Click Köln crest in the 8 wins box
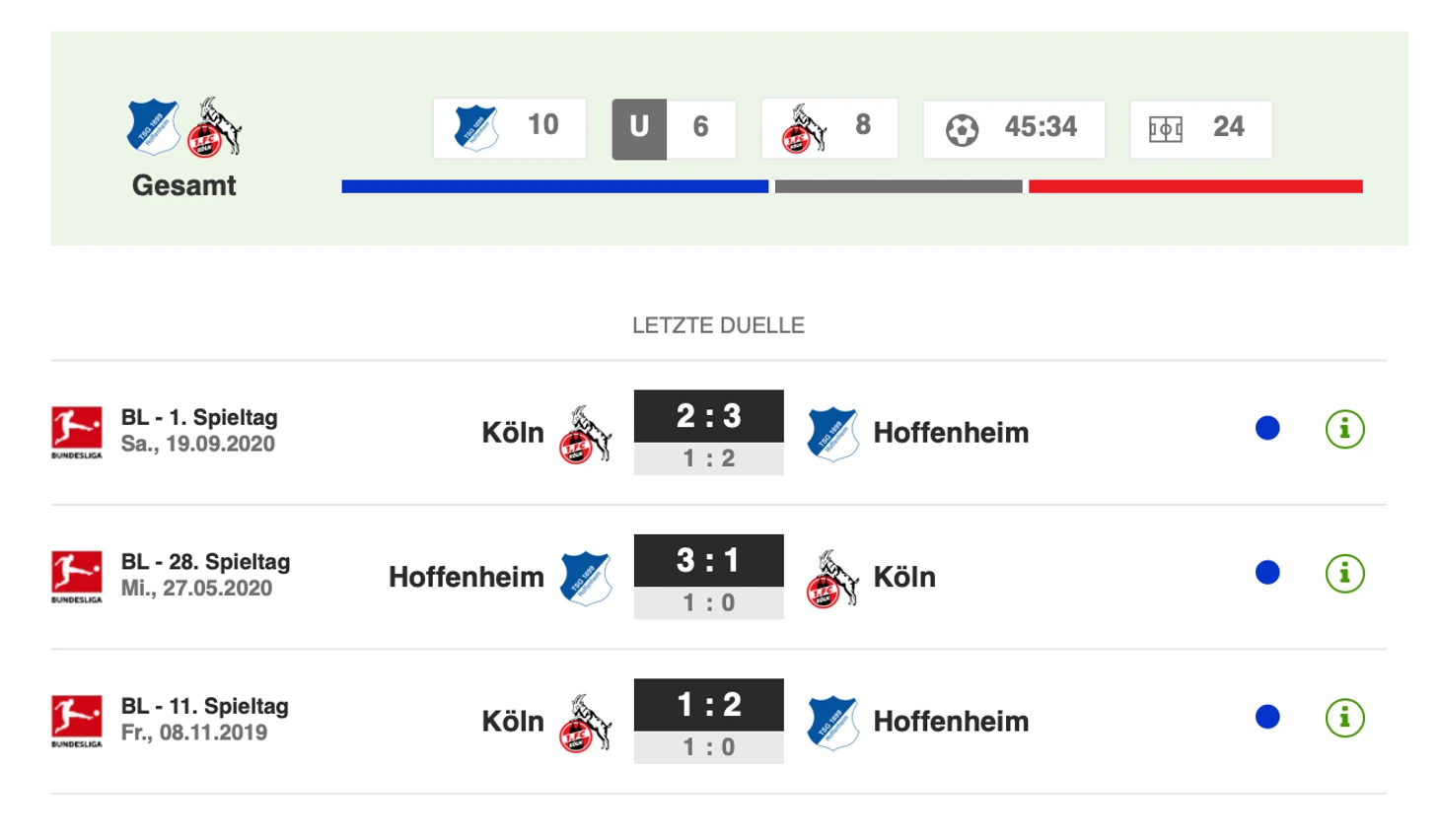The image size is (1440, 840). [x=804, y=128]
